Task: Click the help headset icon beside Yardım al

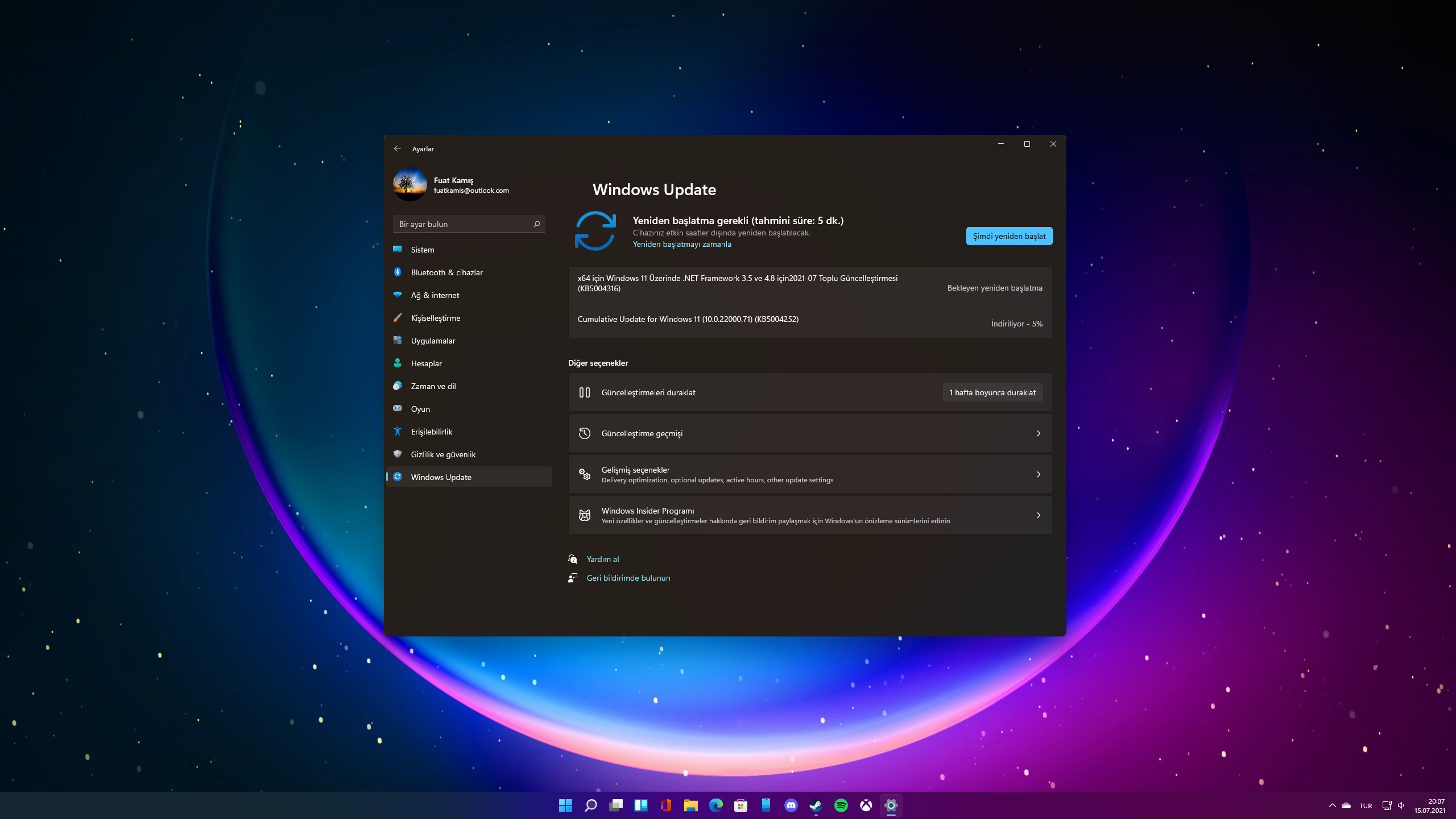Action: click(573, 559)
